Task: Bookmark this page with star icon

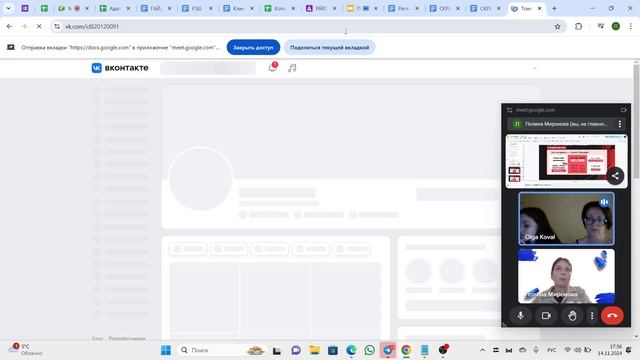Action: point(557,27)
